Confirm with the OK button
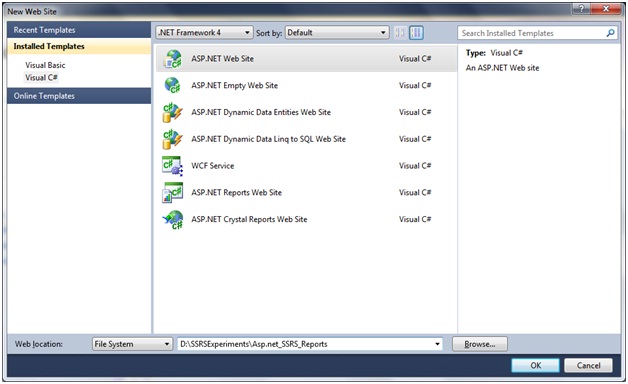The image size is (628, 384). (x=535, y=365)
